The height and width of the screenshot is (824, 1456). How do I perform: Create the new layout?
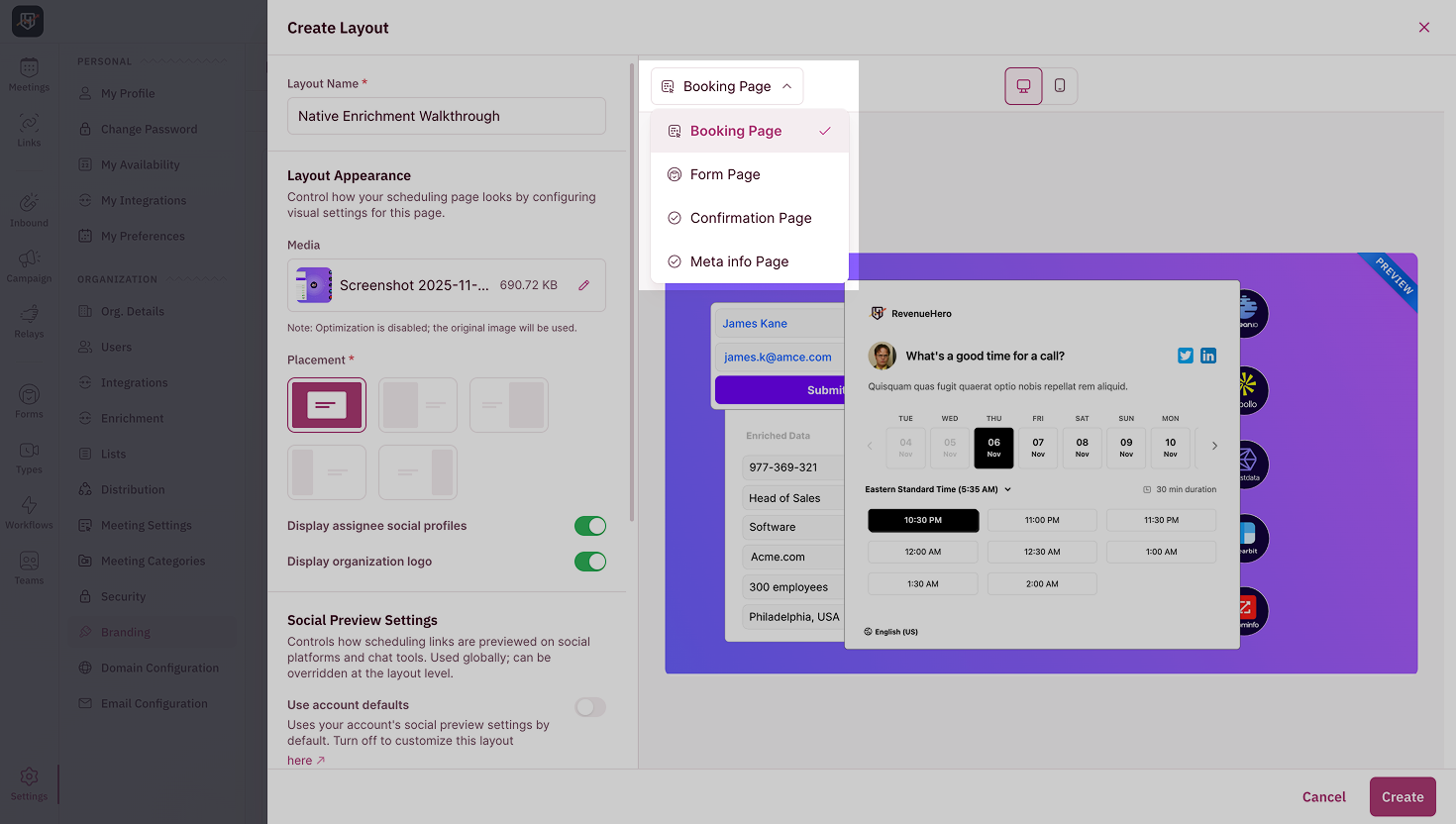click(1403, 796)
